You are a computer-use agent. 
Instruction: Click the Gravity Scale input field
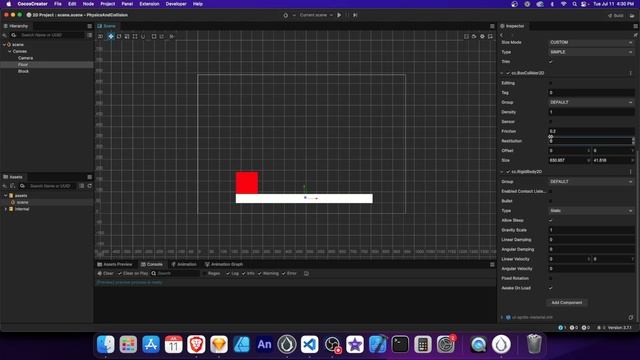click(x=591, y=230)
